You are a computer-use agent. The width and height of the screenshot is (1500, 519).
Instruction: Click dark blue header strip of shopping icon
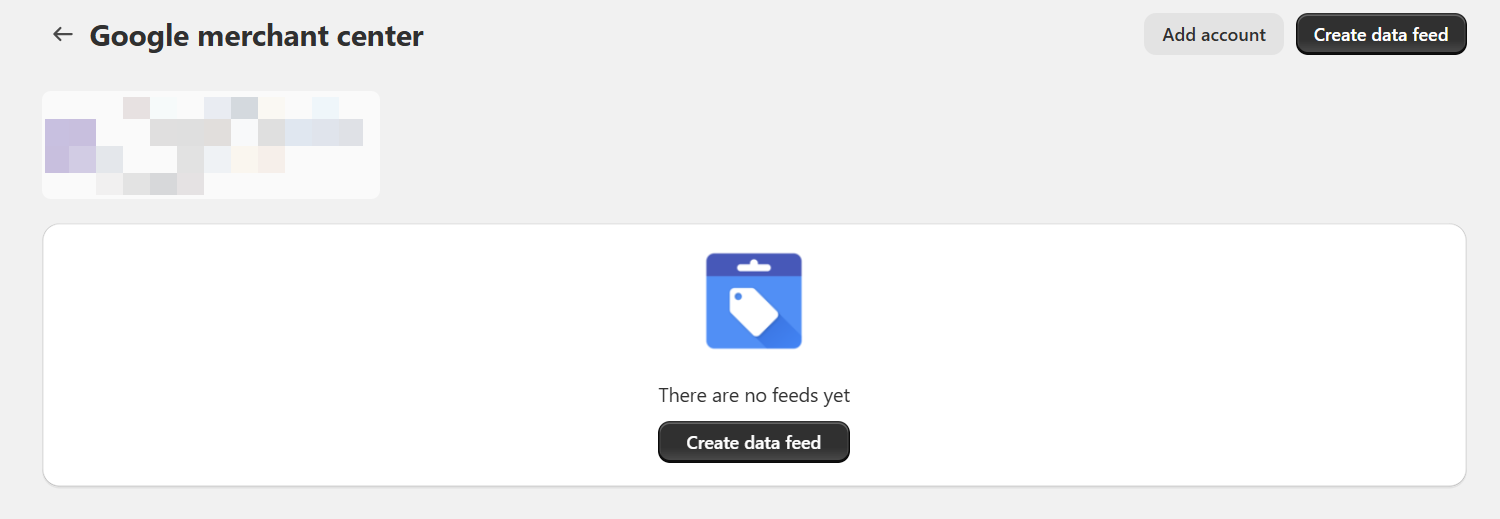tap(754, 264)
